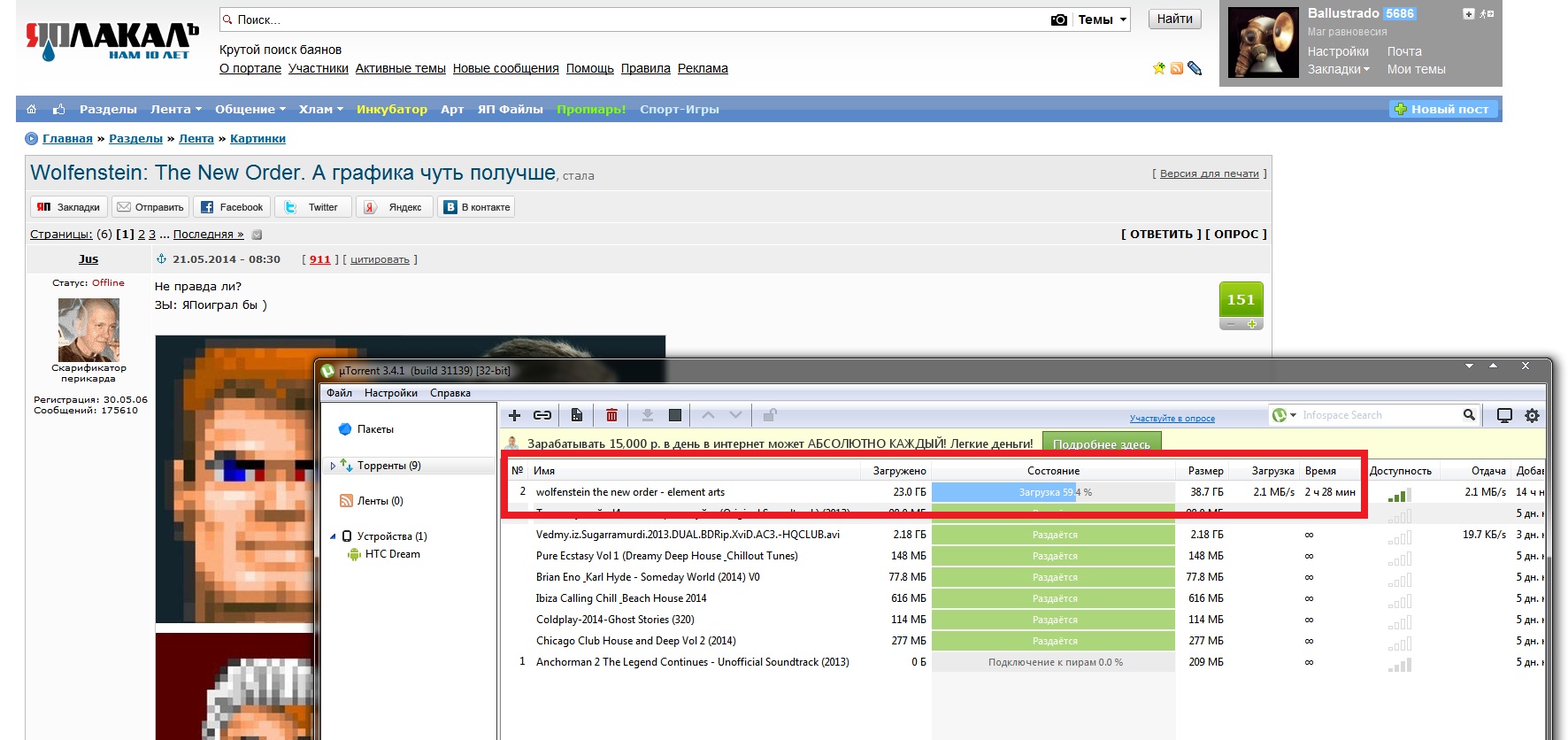The height and width of the screenshot is (740, 1568).
Task: Open Ballustrado's gas-mask avatar
Action: 1263,42
